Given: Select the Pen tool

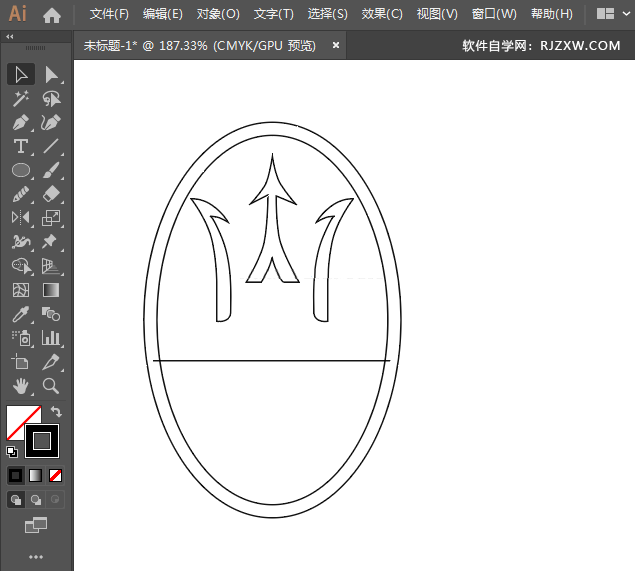Looking at the screenshot, I should pyautogui.click(x=20, y=123).
